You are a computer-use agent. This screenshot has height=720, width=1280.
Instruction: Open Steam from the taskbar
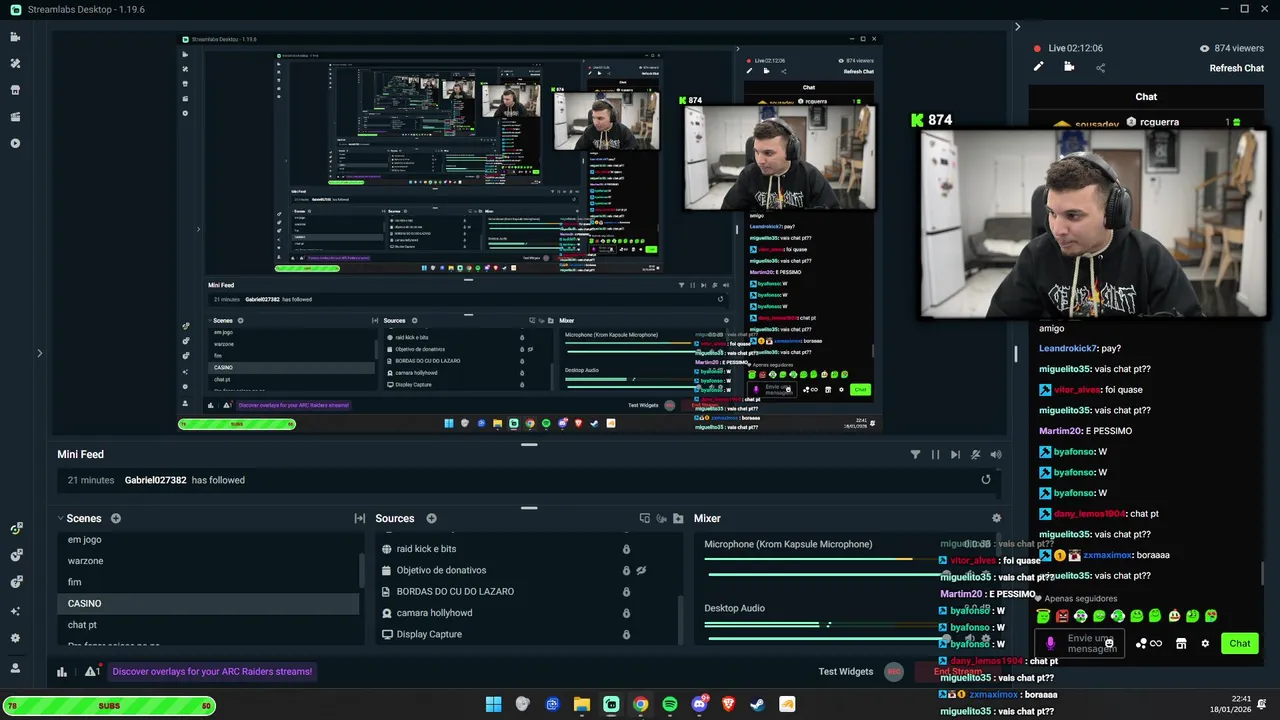(758, 704)
